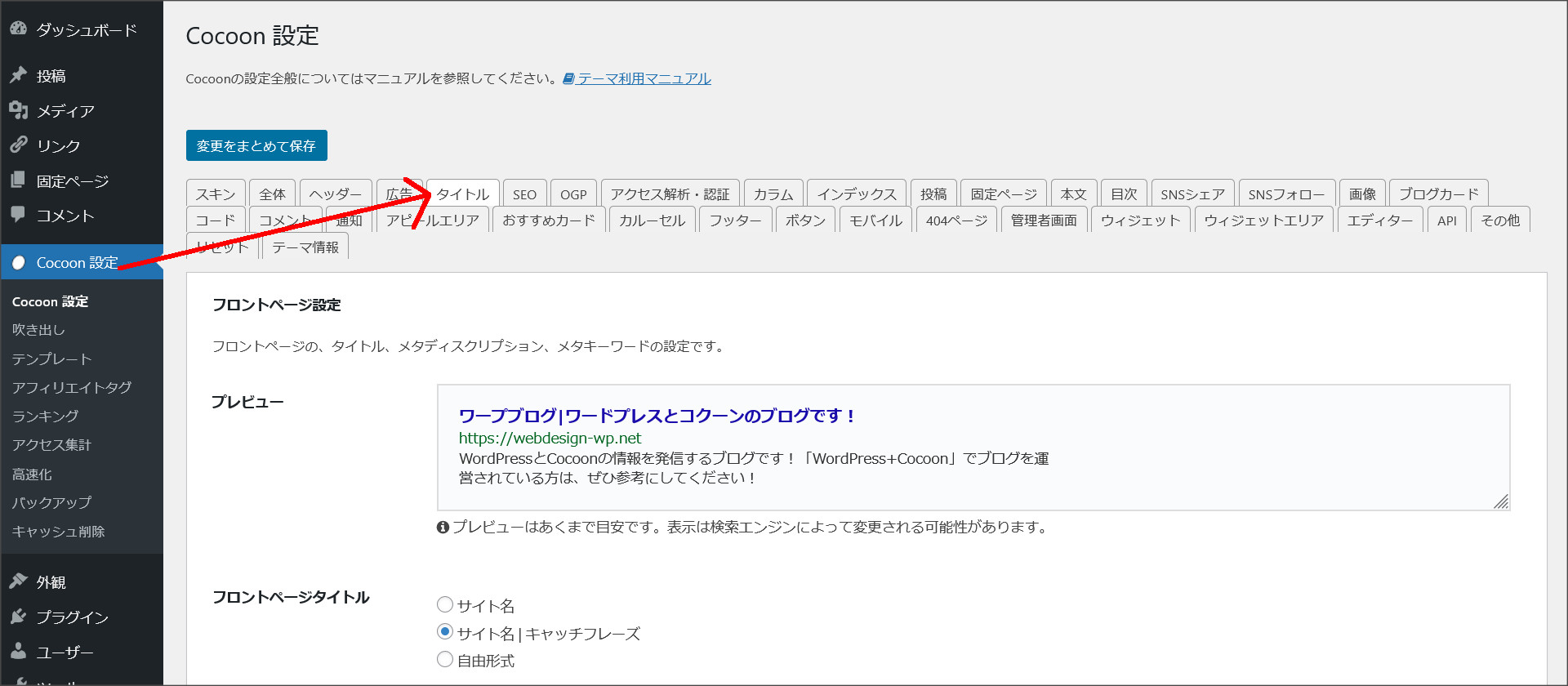Open the 高速化 submenu item

[x=32, y=474]
